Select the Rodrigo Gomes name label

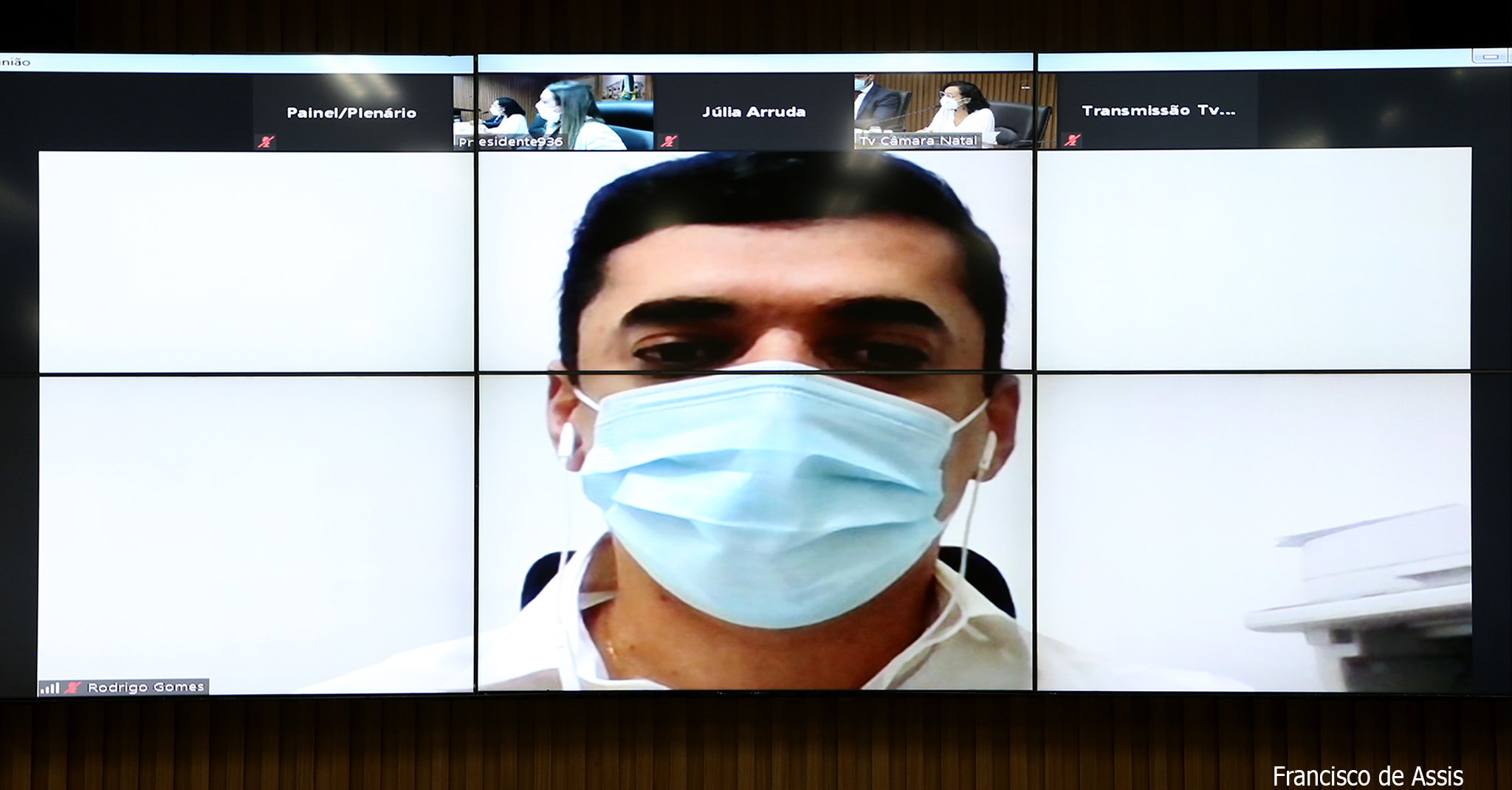[x=145, y=687]
